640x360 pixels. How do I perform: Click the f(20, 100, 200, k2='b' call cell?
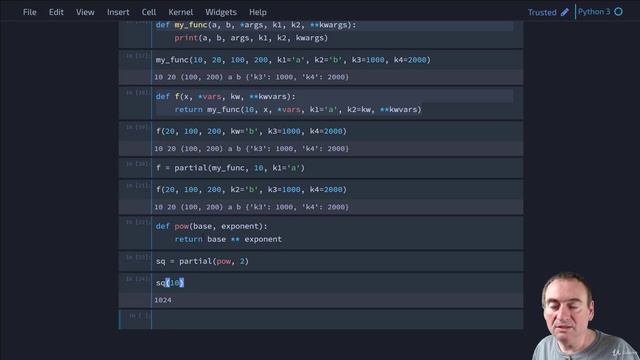337,189
